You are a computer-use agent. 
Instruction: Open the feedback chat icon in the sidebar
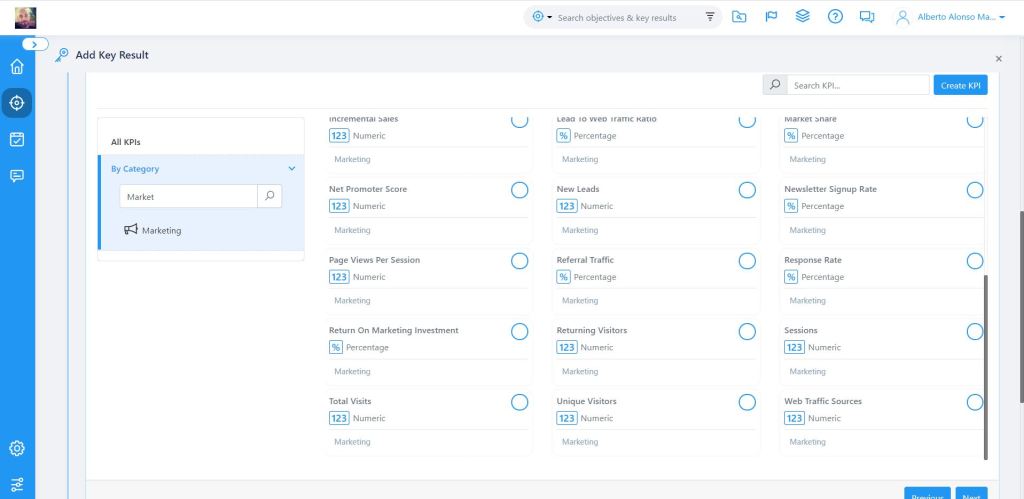point(17,176)
